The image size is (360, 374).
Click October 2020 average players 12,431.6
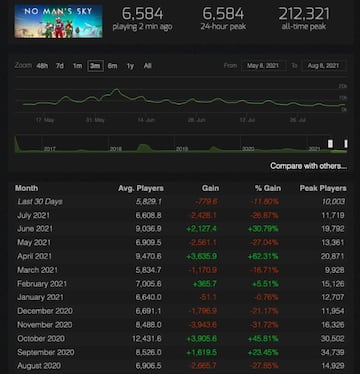pyautogui.click(x=147, y=338)
